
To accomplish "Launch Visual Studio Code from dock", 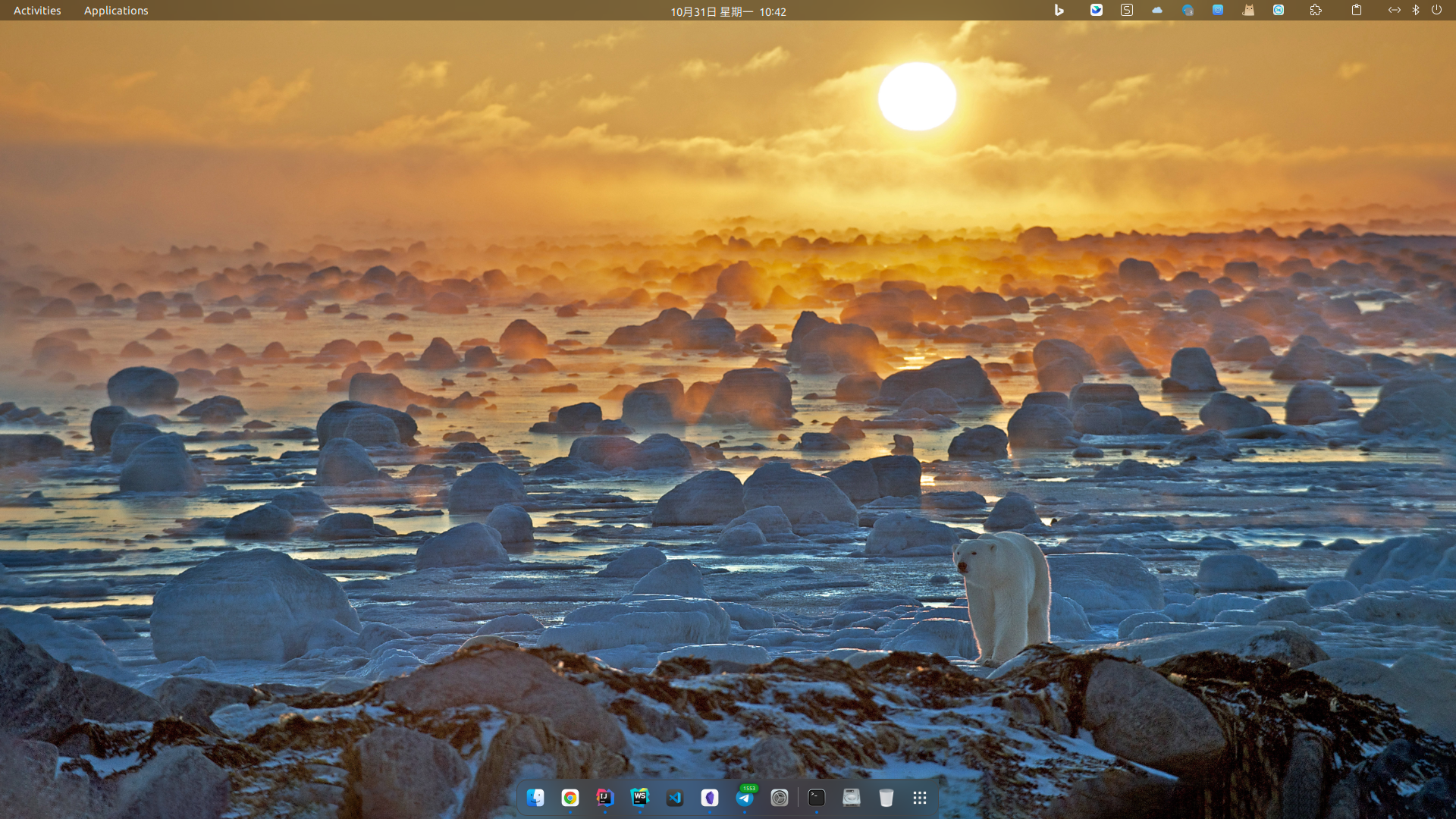I will 675,798.
